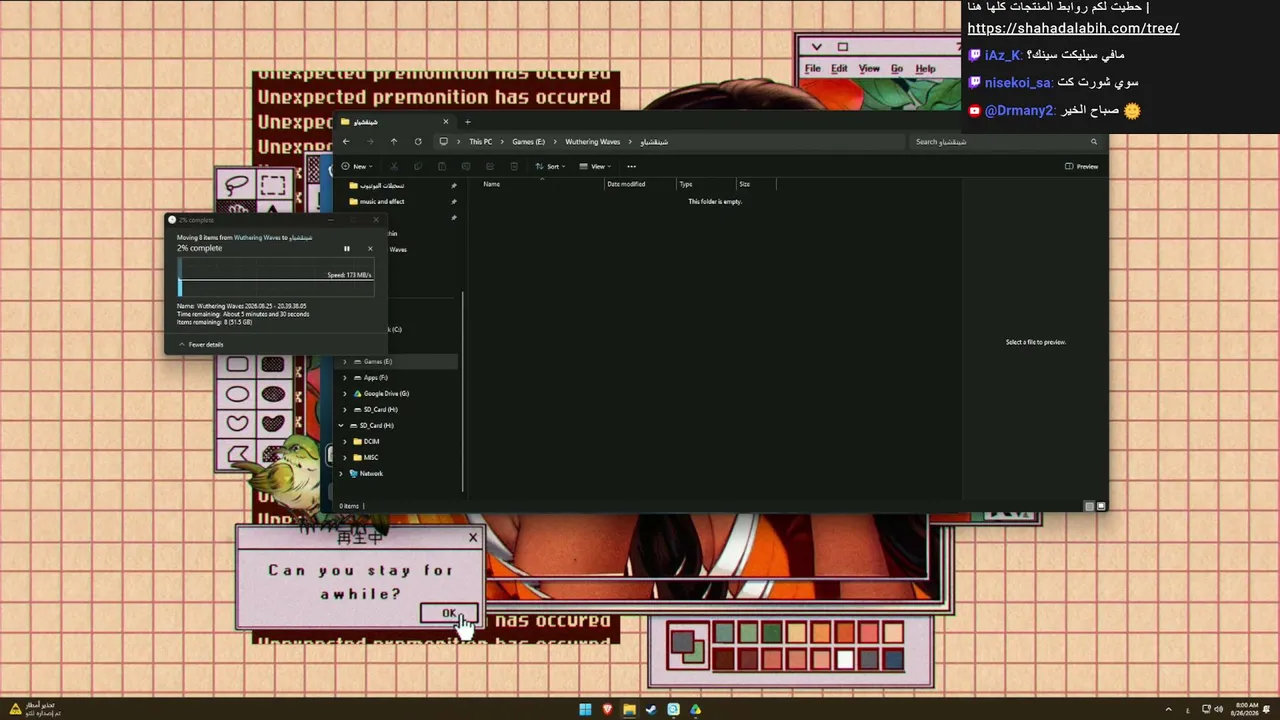Screen dimensions: 1280x720
Task: Cancel the file move with the X
Action: click(x=370, y=249)
